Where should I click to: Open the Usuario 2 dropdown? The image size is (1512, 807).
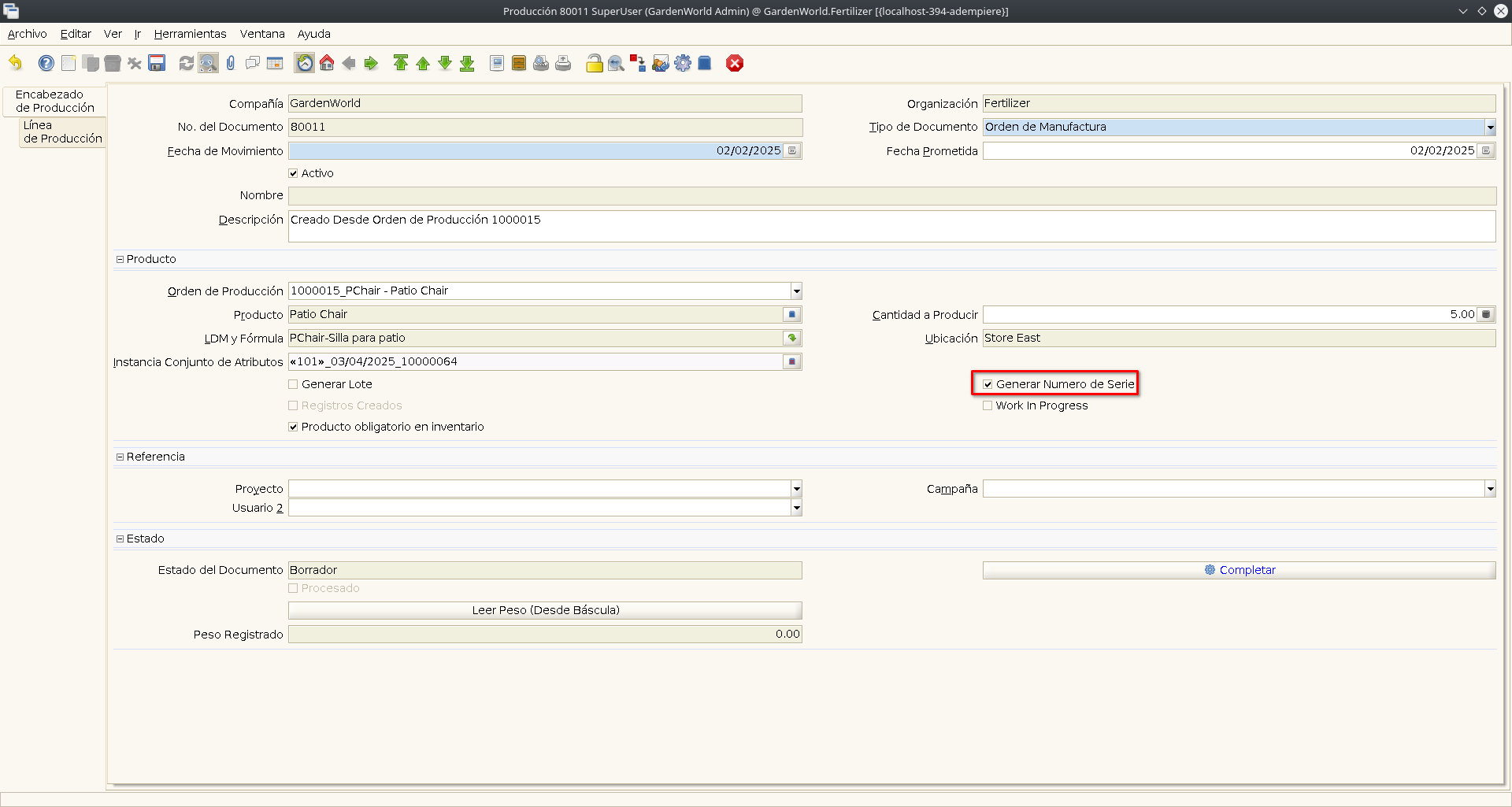coord(796,508)
